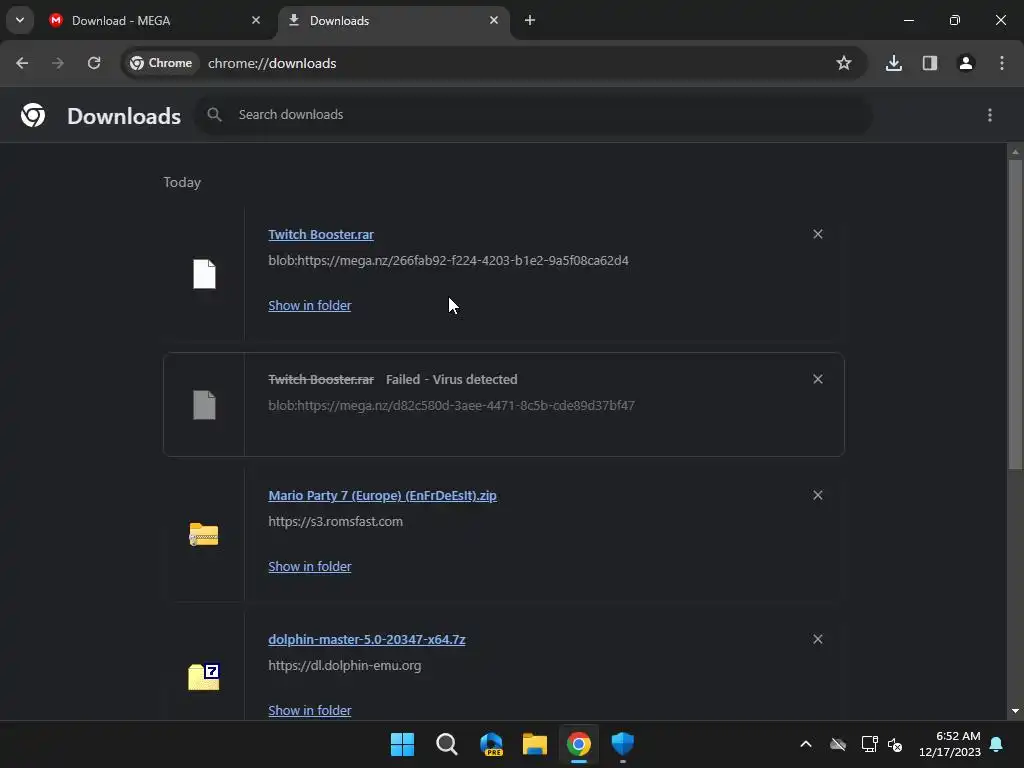Open File Explorer from taskbar

coord(535,744)
